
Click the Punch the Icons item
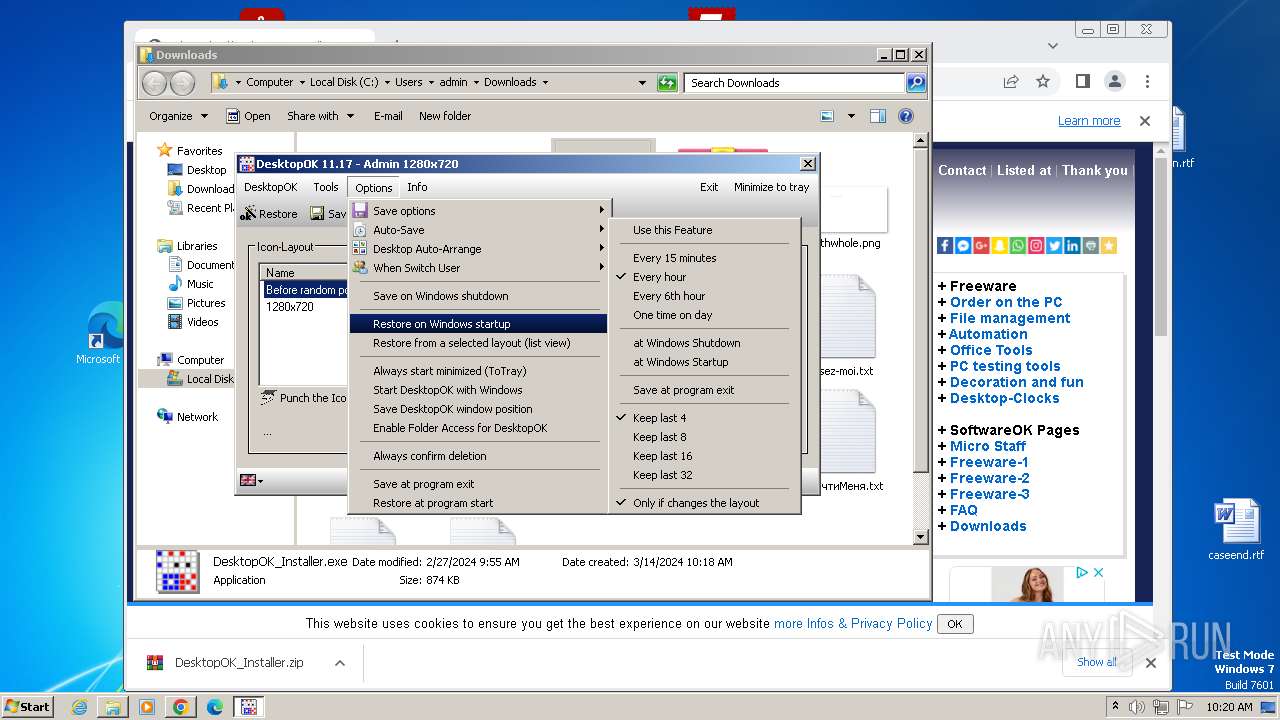pos(304,398)
